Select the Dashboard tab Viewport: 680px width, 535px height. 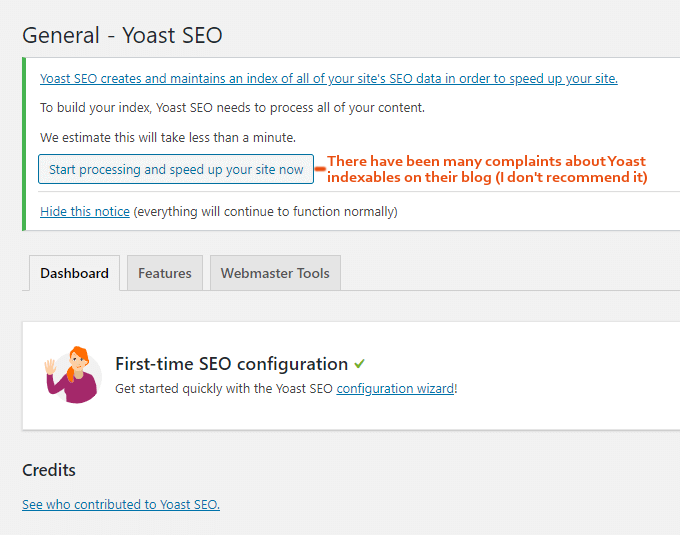[x=75, y=273]
